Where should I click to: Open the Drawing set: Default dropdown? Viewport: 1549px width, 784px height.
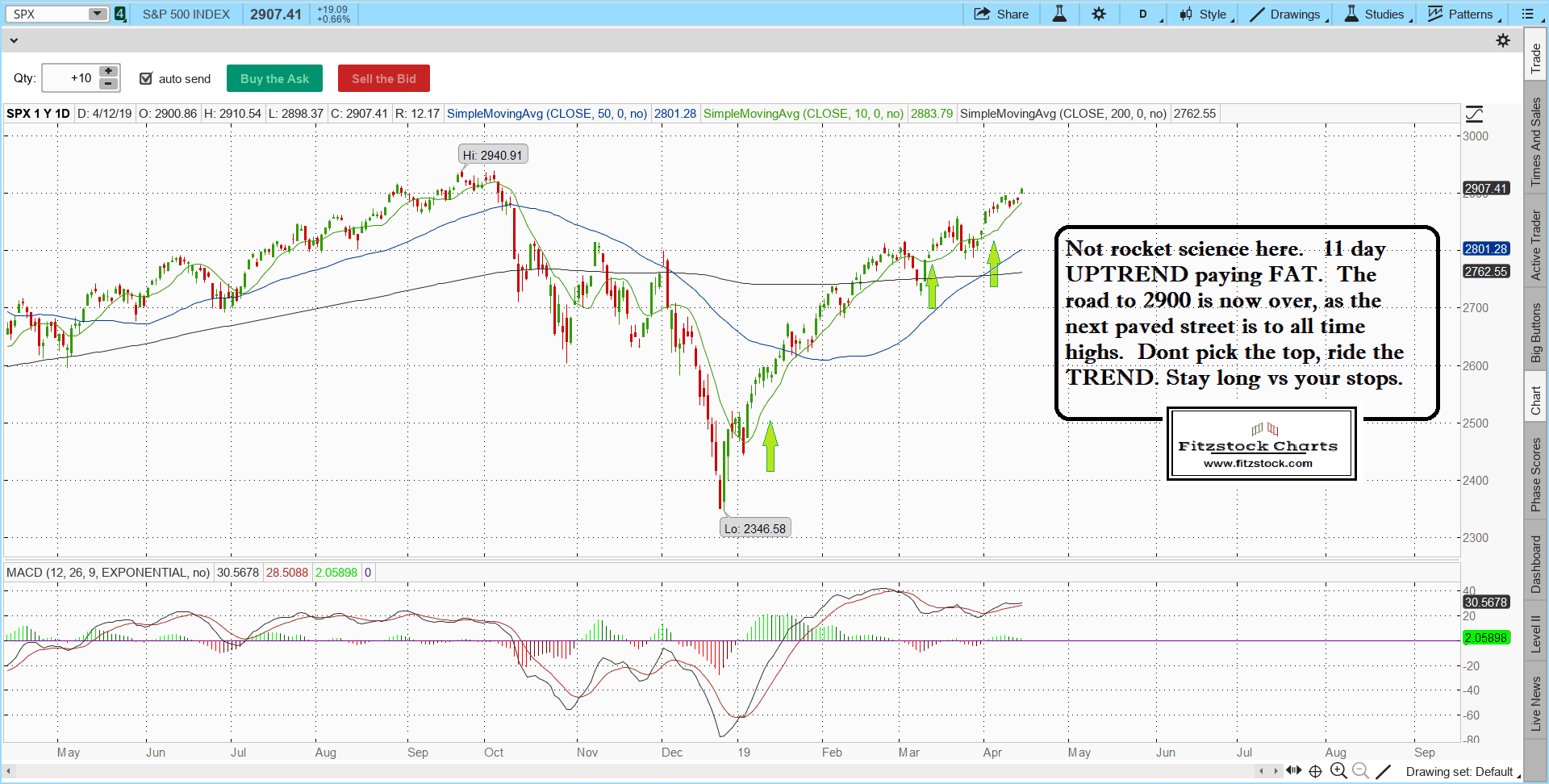pyautogui.click(x=1462, y=772)
